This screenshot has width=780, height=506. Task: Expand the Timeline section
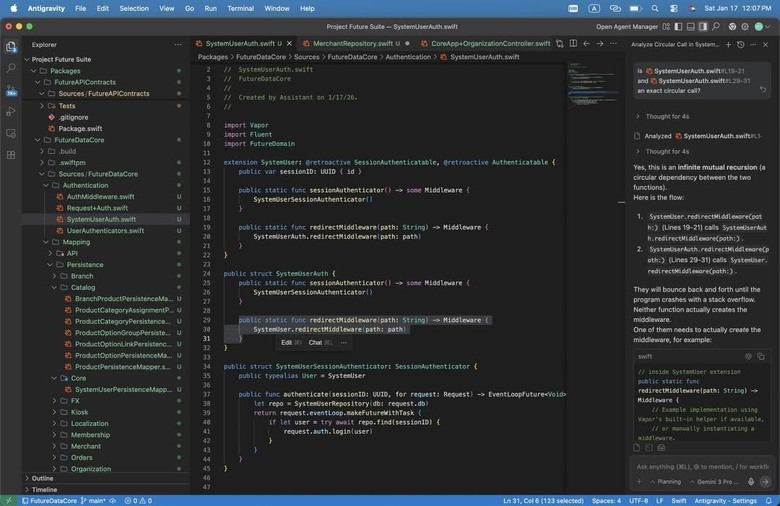(x=44, y=490)
